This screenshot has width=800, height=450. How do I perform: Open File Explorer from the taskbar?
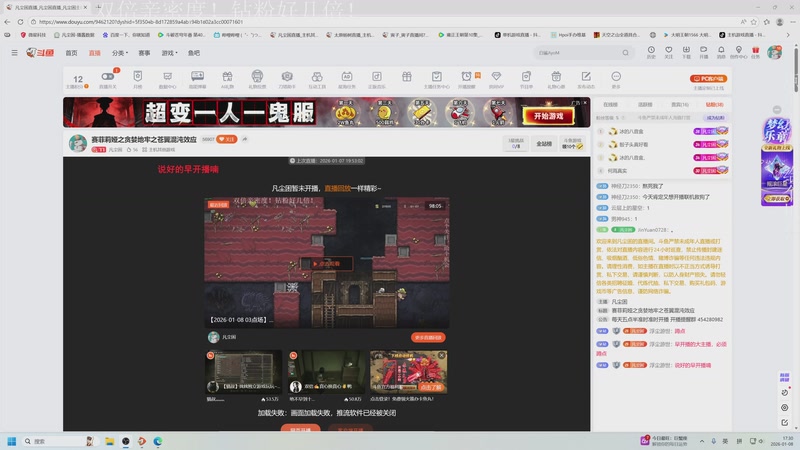pos(110,441)
